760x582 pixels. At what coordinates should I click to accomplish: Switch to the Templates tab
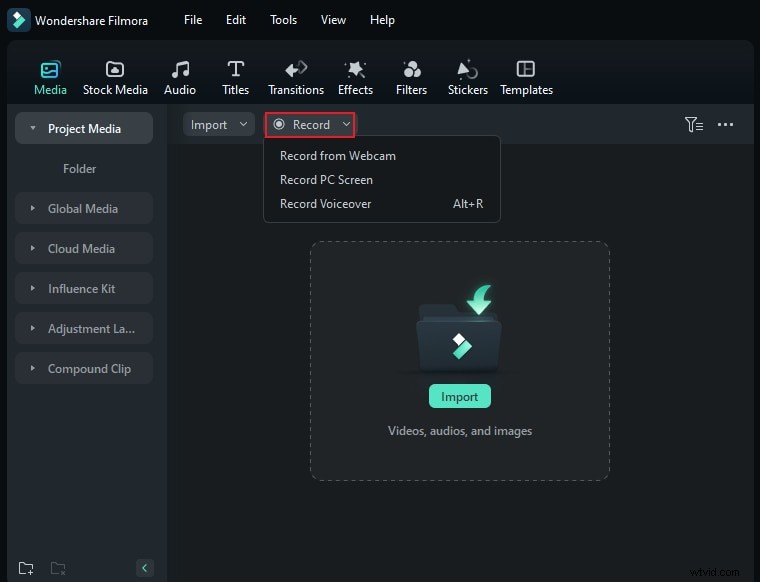click(526, 78)
